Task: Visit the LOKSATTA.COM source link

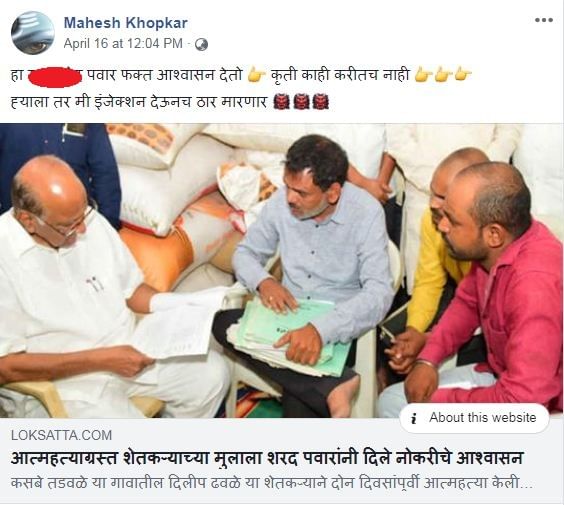Action: pyautogui.click(x=61, y=435)
